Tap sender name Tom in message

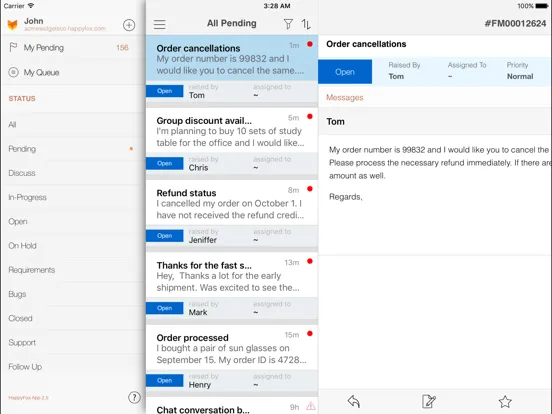335,122
